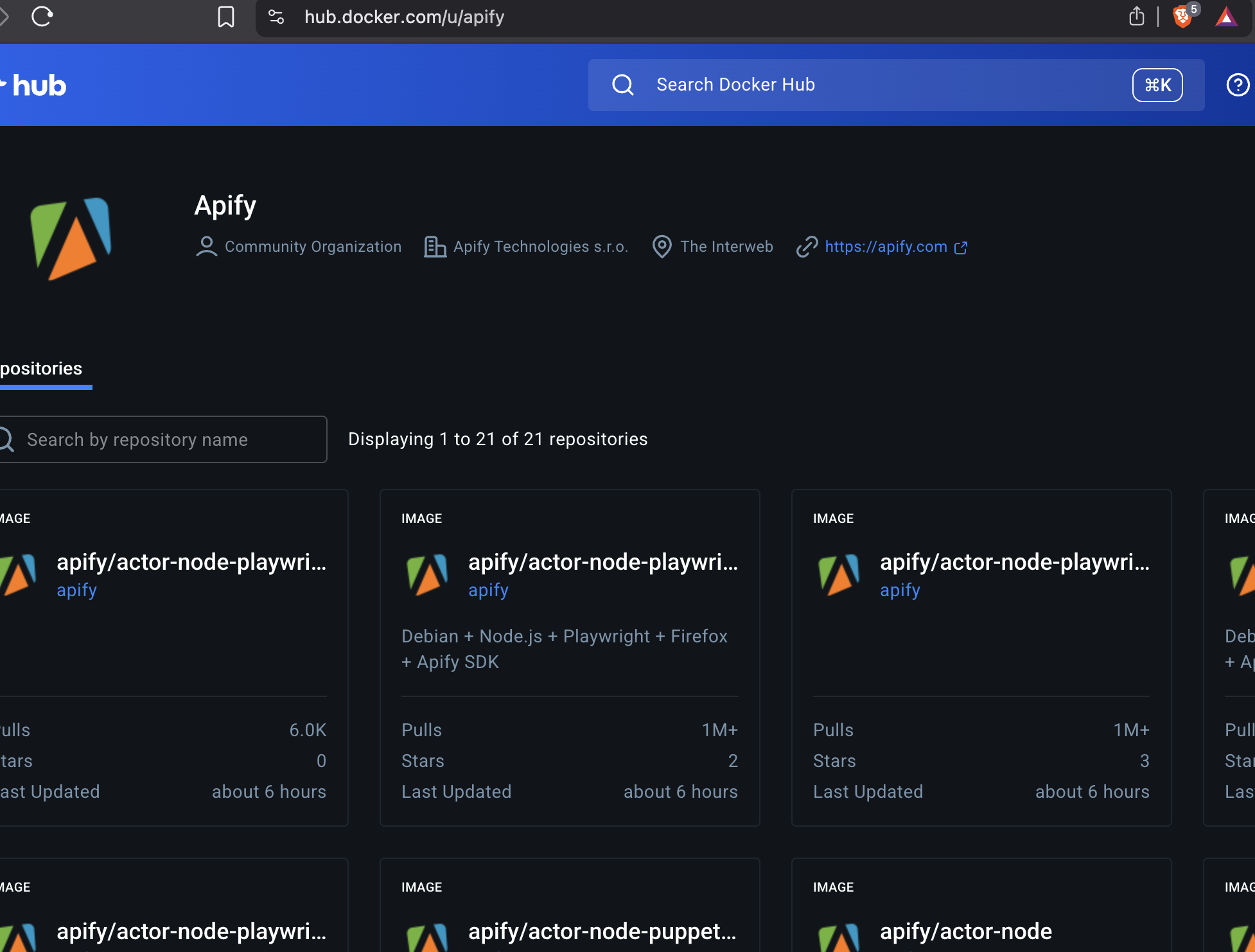Open the second-row apify/actor-node-playwri... repository
1255x952 pixels.
point(191,931)
